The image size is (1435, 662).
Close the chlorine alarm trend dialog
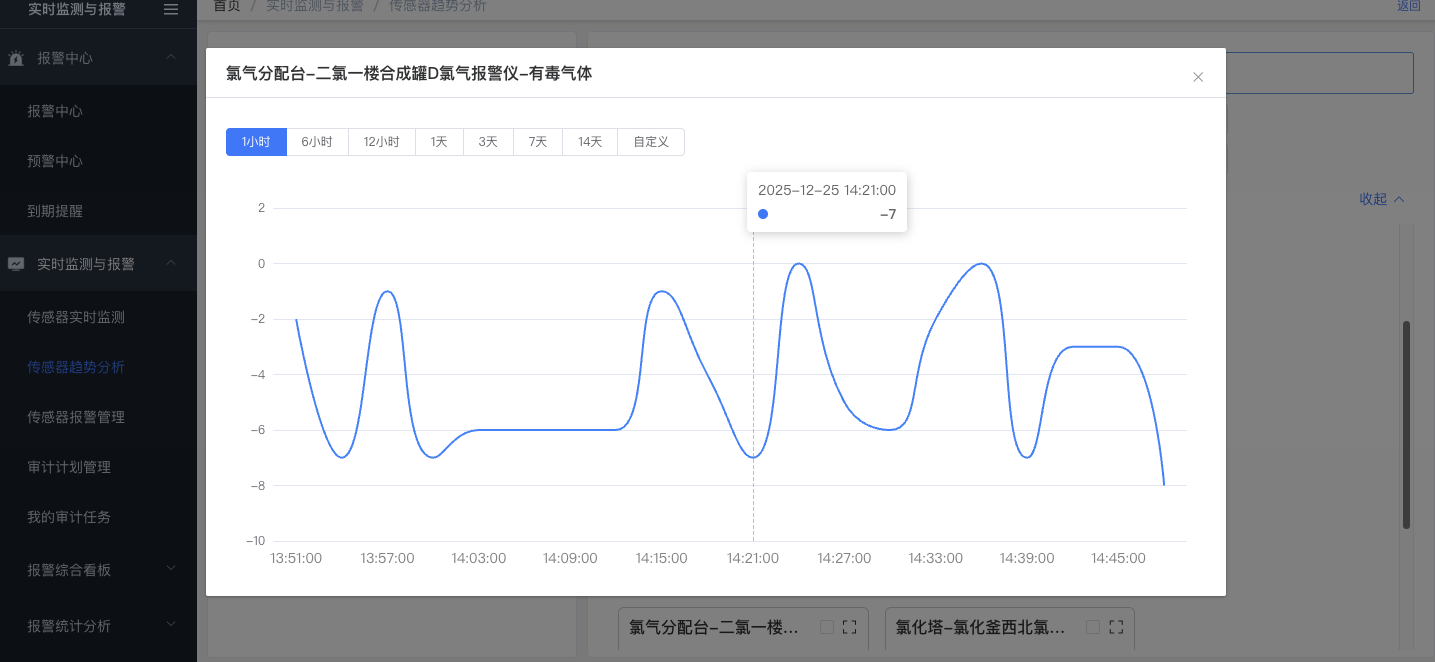click(x=1198, y=77)
